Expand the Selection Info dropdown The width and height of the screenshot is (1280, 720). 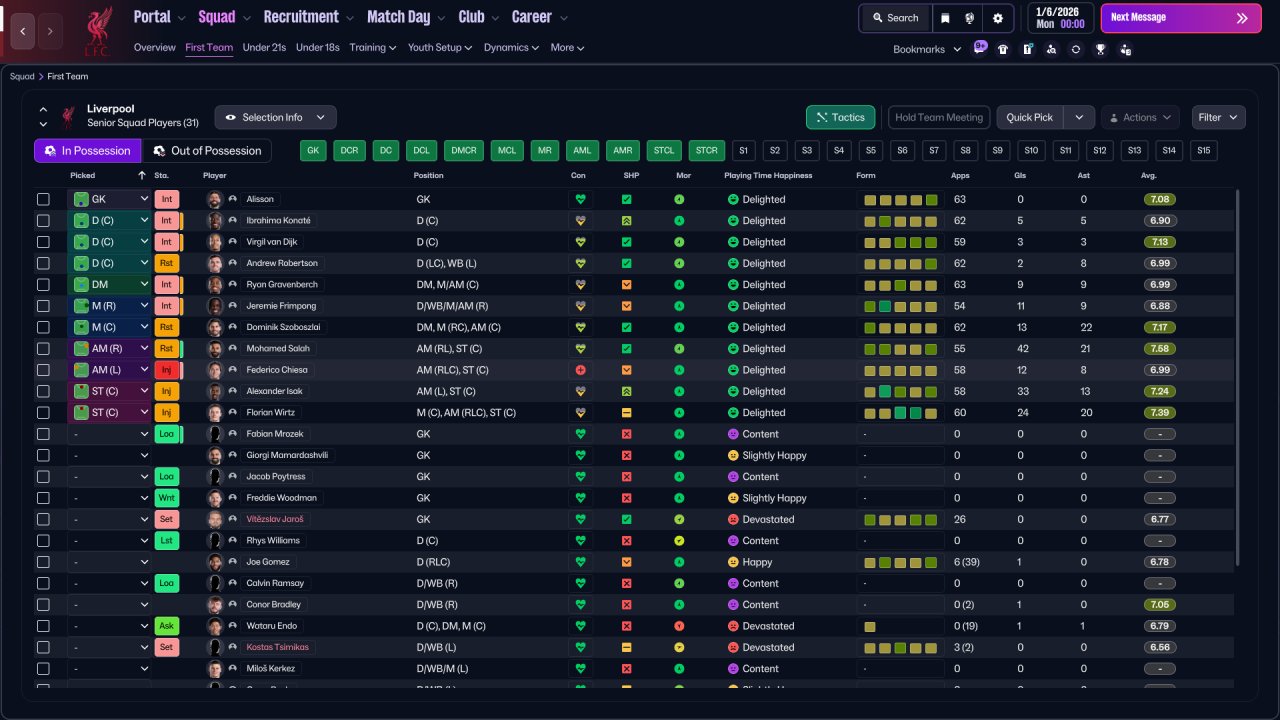click(x=275, y=117)
